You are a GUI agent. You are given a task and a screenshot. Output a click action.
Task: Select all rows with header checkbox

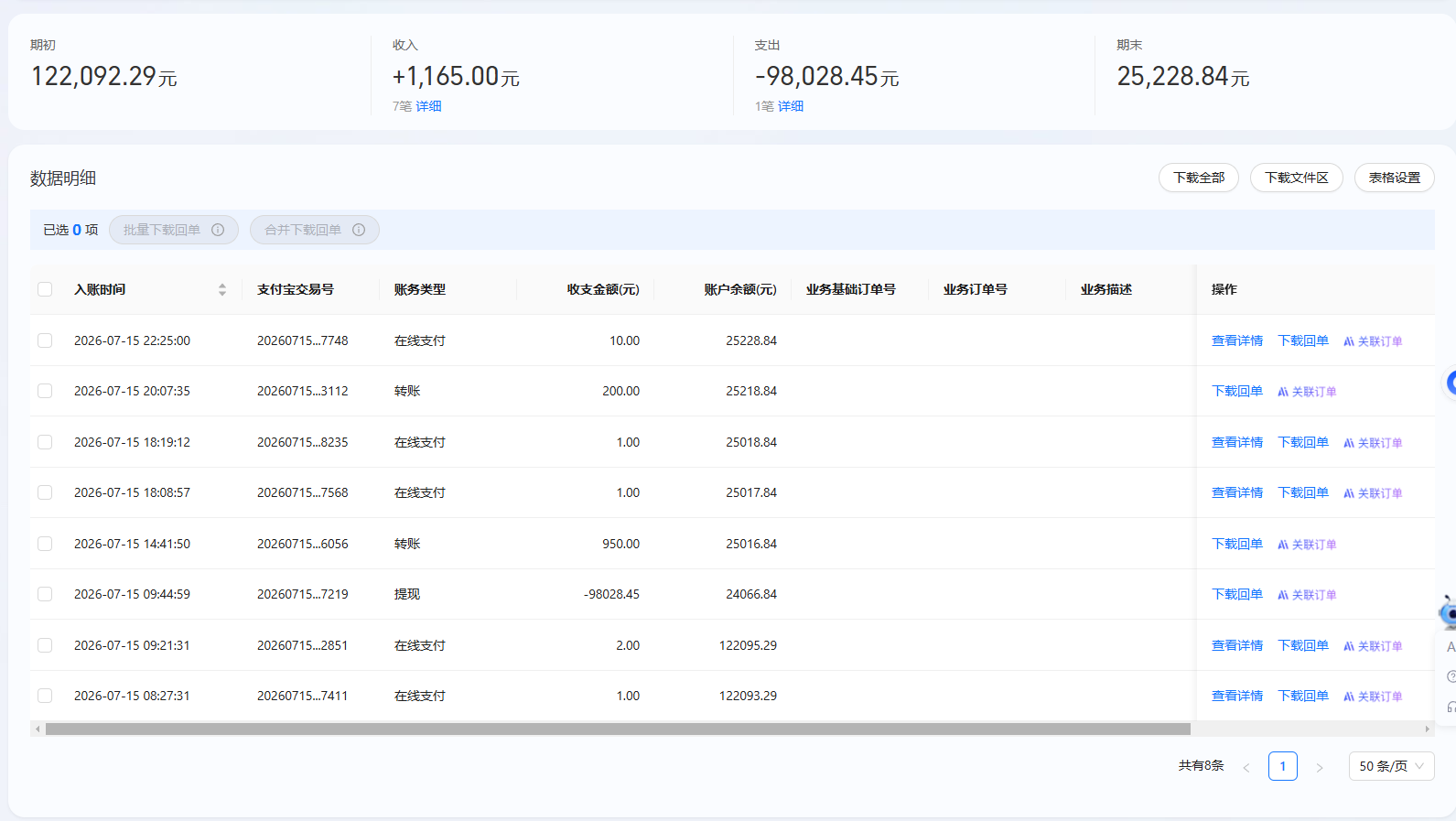tap(45, 289)
